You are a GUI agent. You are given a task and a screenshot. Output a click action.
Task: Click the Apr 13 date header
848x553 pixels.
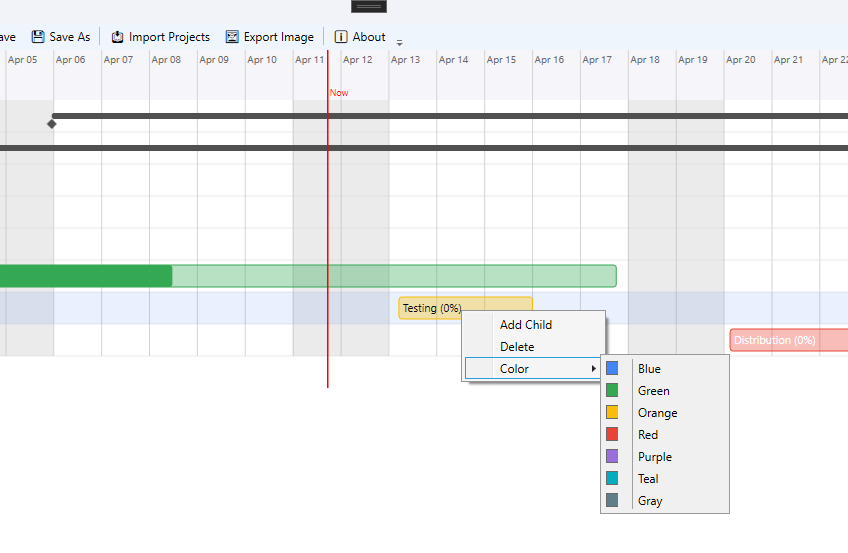[406, 59]
